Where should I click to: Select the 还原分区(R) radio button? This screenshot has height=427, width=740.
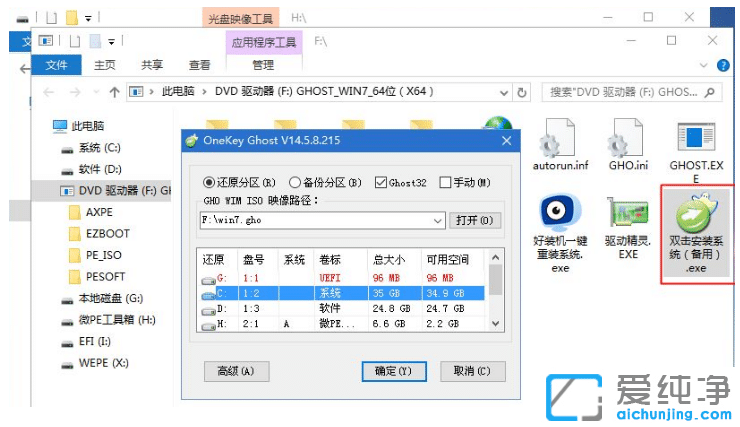pyautogui.click(x=208, y=182)
